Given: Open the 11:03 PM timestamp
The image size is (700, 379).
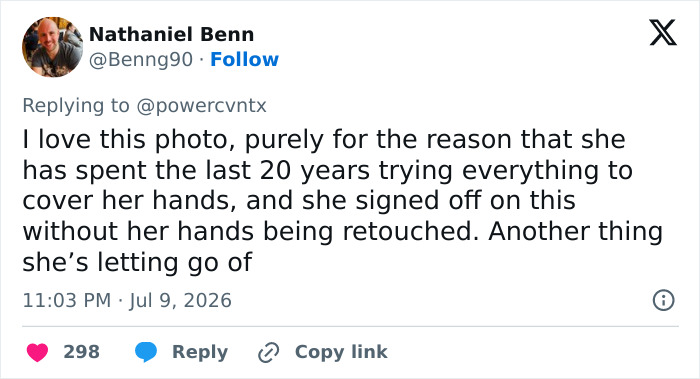Looking at the screenshot, I should [67, 300].
